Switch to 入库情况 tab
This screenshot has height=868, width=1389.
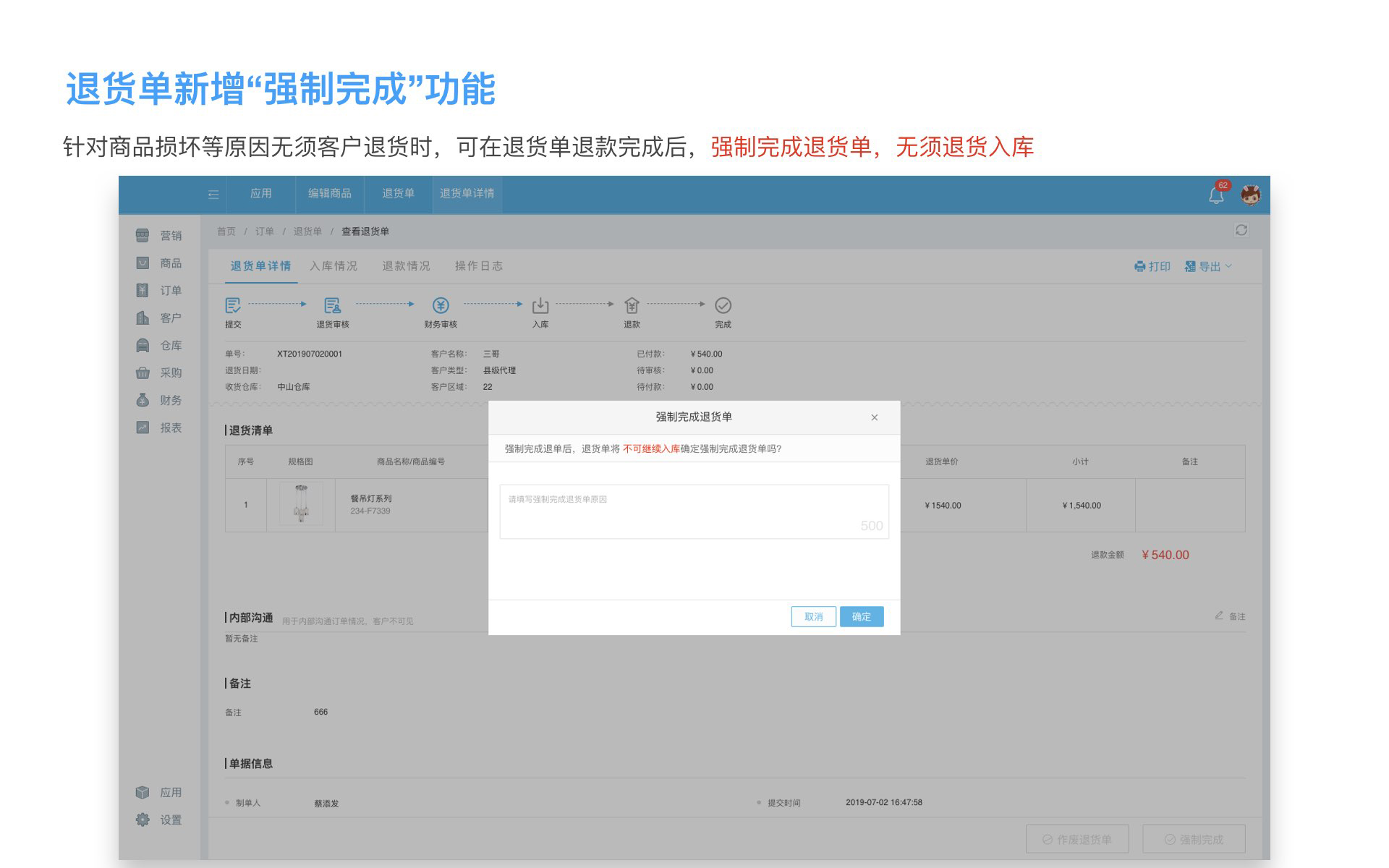334,266
